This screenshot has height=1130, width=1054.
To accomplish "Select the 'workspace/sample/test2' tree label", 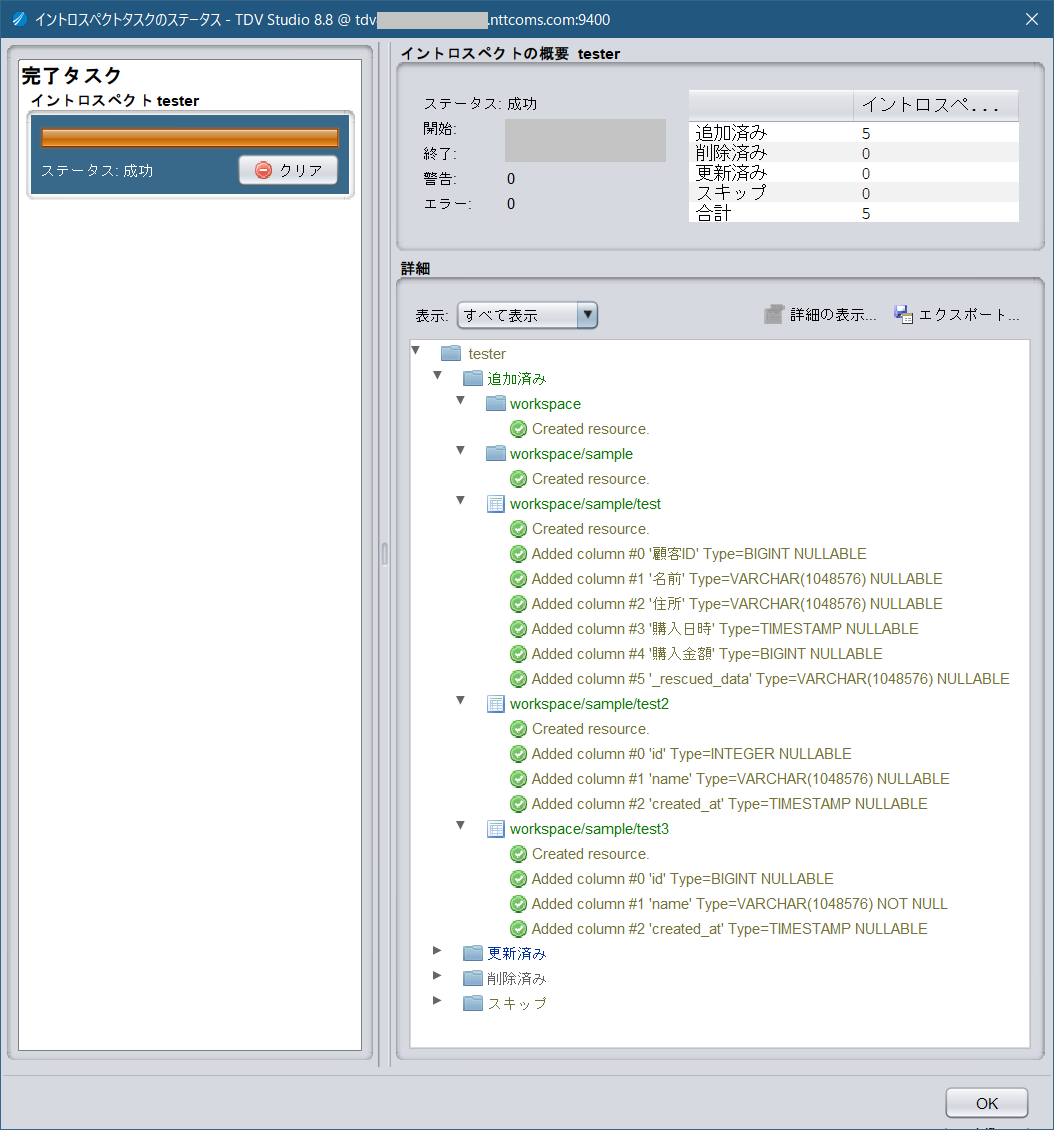I will pyautogui.click(x=589, y=703).
